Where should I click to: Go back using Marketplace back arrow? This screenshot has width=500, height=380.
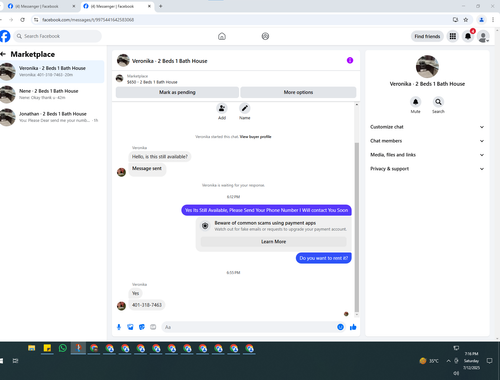3,54
